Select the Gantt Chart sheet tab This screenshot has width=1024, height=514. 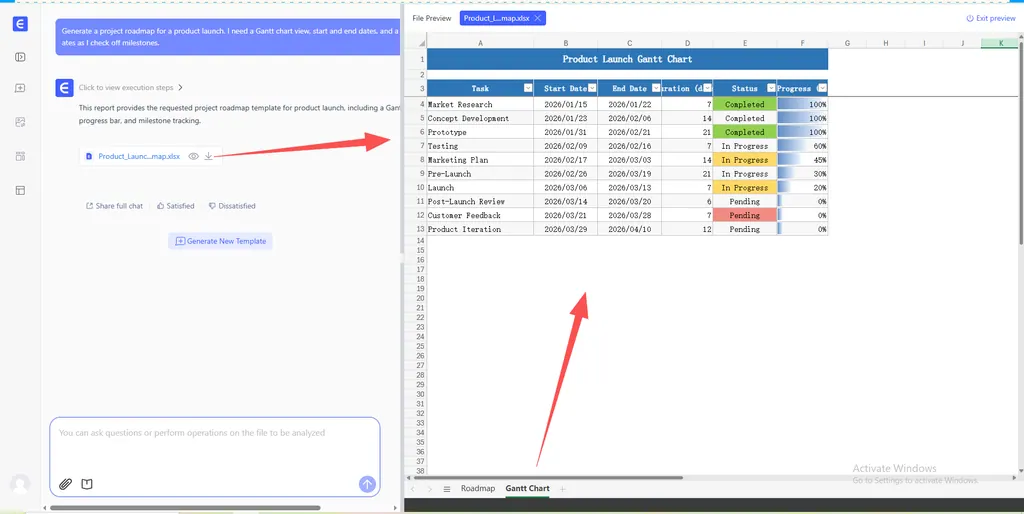[x=527, y=489]
